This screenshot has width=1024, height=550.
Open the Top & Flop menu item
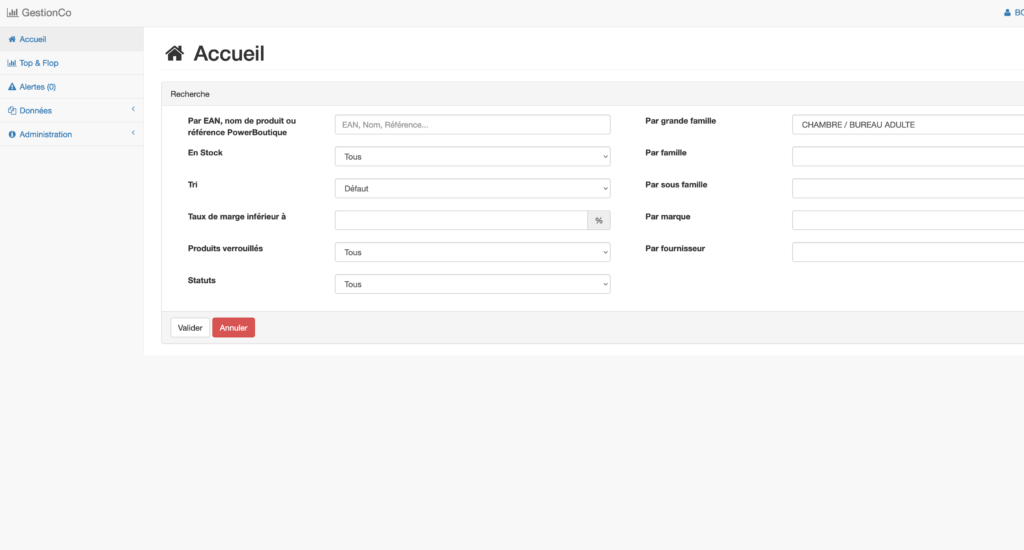click(72, 63)
